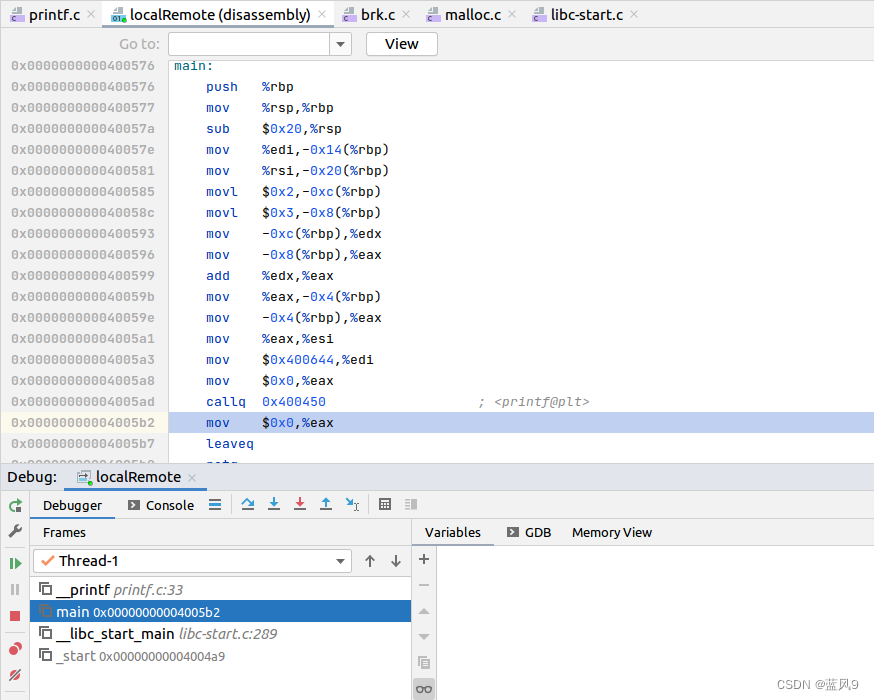874x700 pixels.
Task: Click the Force Step Into red arrow icon
Action: 300,504
